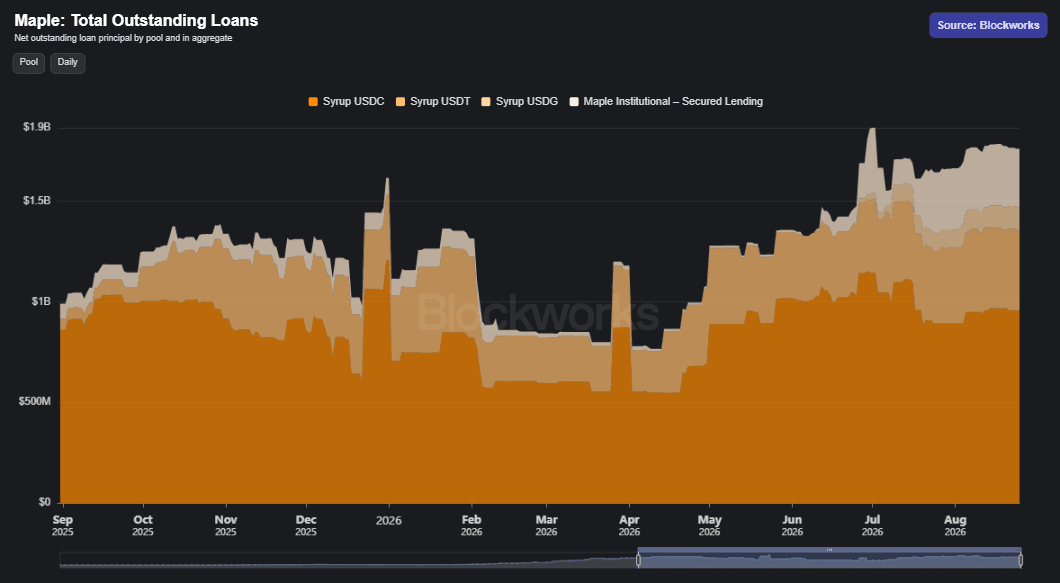Toggle Syrup USDT legend color swatch
This screenshot has height=583, width=1060.
(400, 101)
